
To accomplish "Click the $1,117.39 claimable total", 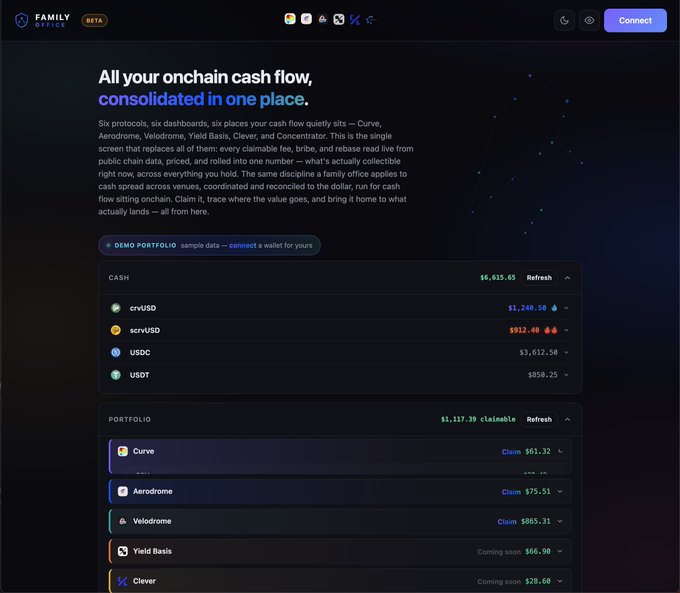I will coord(478,419).
